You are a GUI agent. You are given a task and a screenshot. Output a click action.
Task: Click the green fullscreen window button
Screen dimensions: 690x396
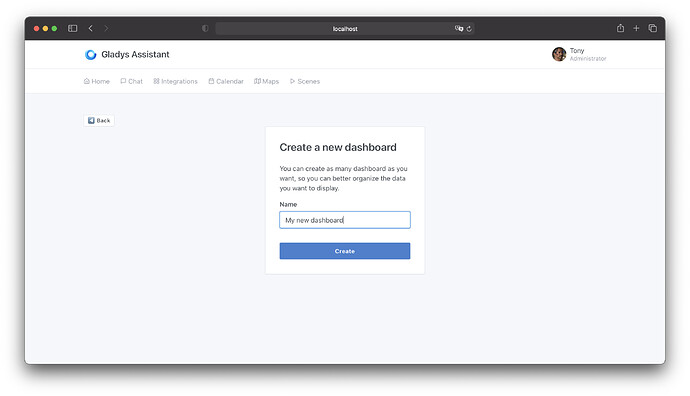(54, 29)
